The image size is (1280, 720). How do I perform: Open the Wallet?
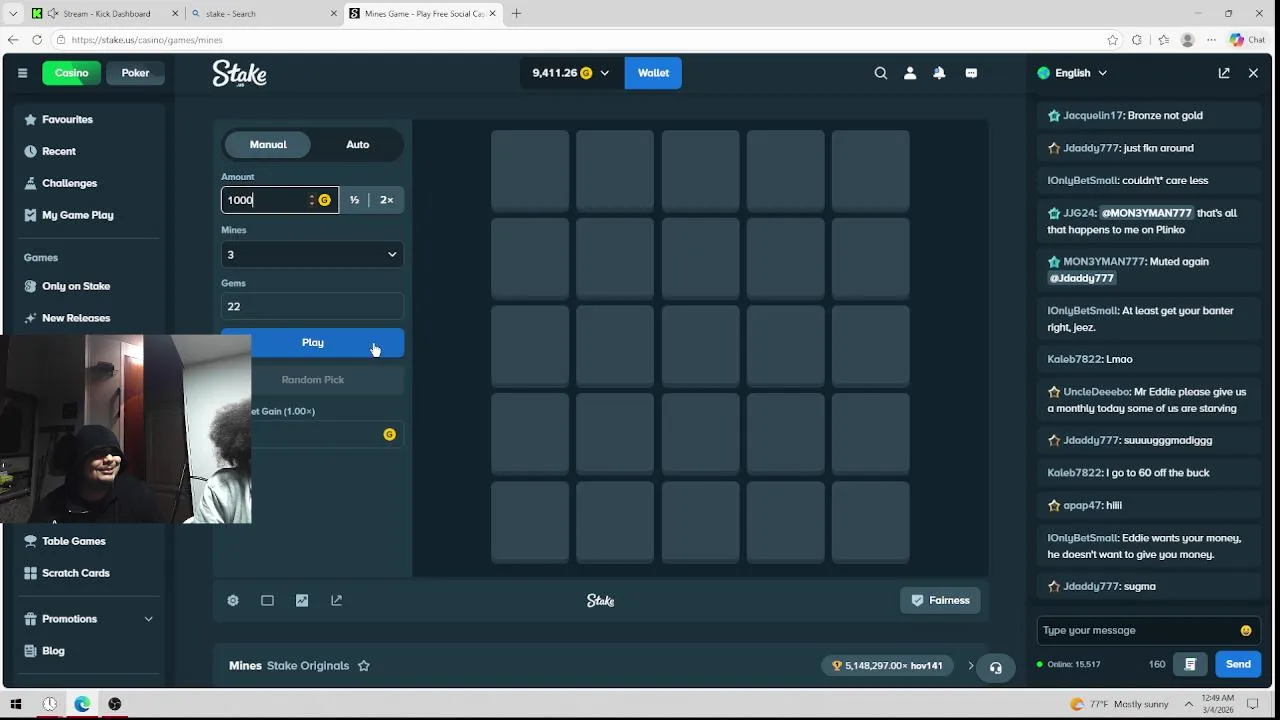[653, 73]
